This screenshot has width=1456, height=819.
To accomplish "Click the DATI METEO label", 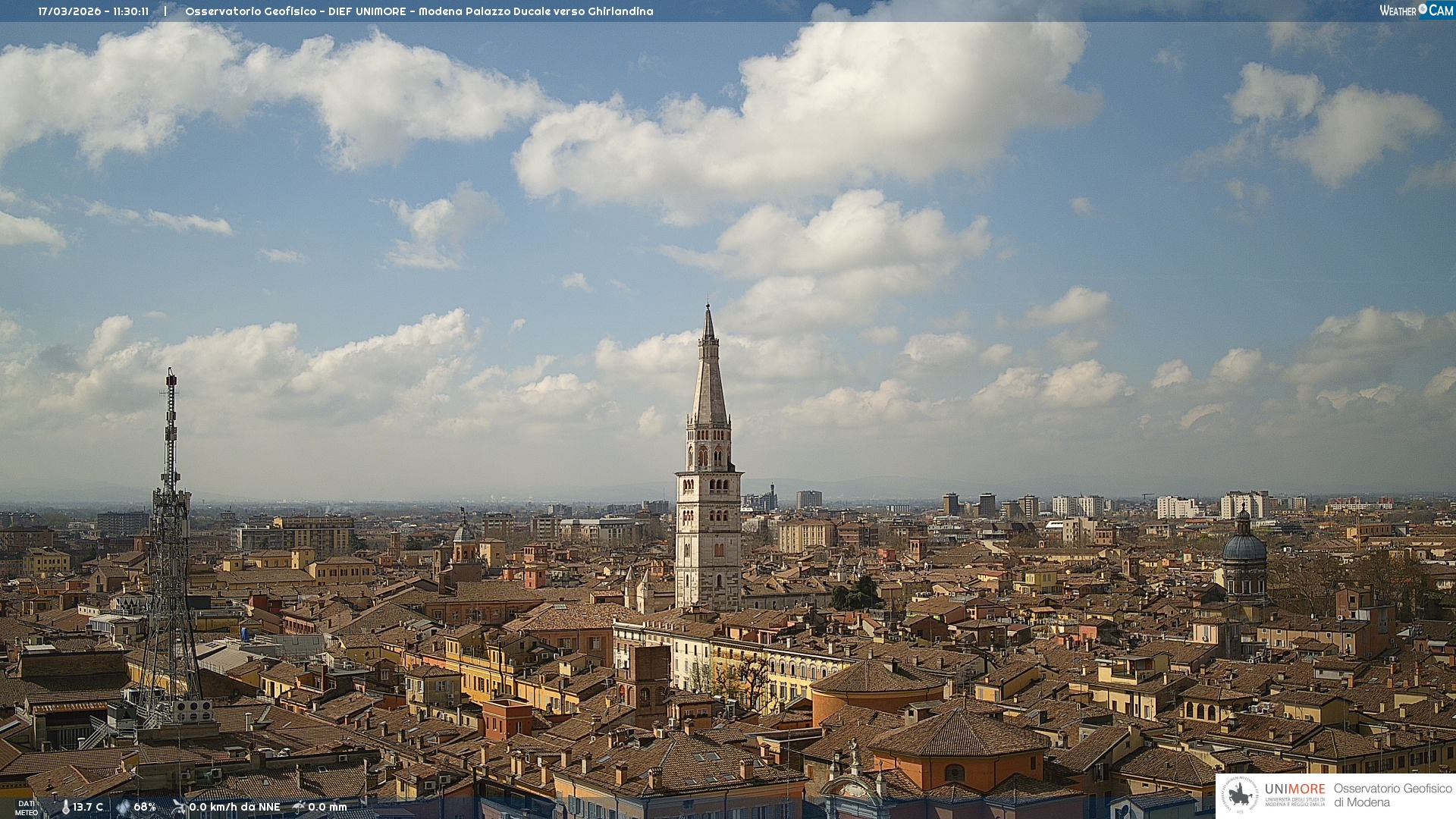I will tap(27, 808).
